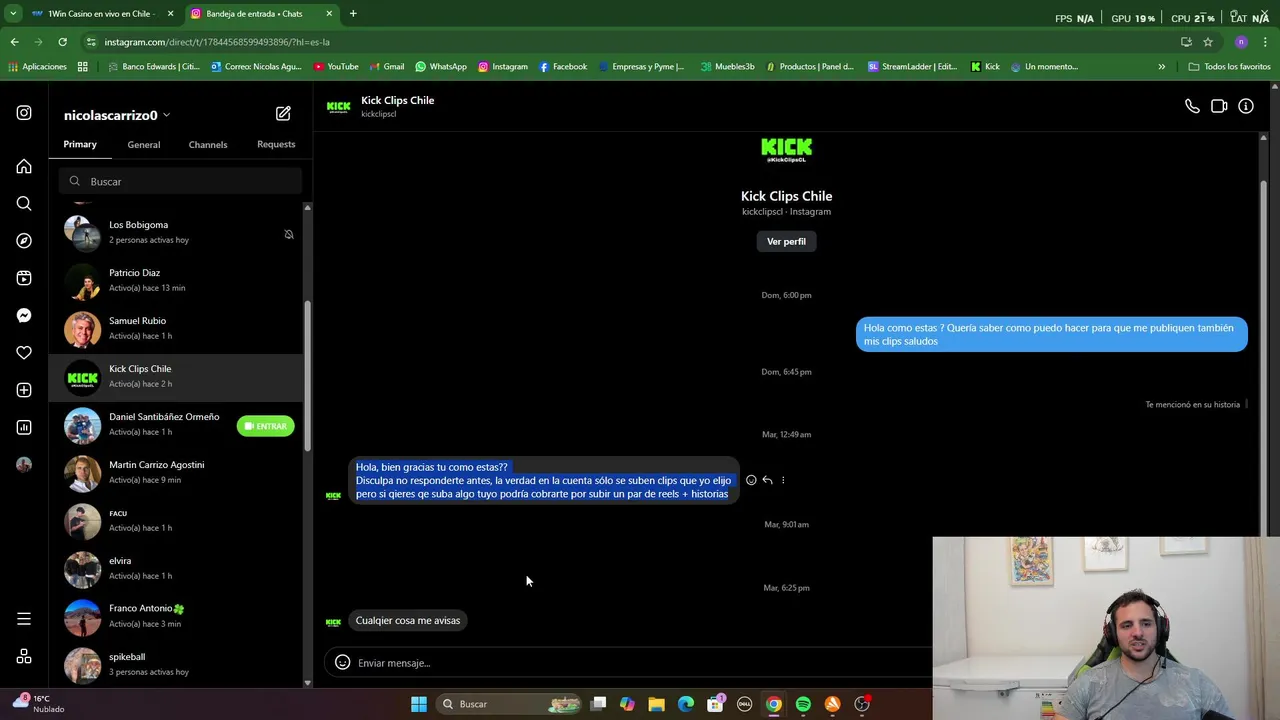Image resolution: width=1280 pixels, height=720 pixels.
Task: Open the chat with Martin Carrizo Agostini
Action: pos(176,472)
